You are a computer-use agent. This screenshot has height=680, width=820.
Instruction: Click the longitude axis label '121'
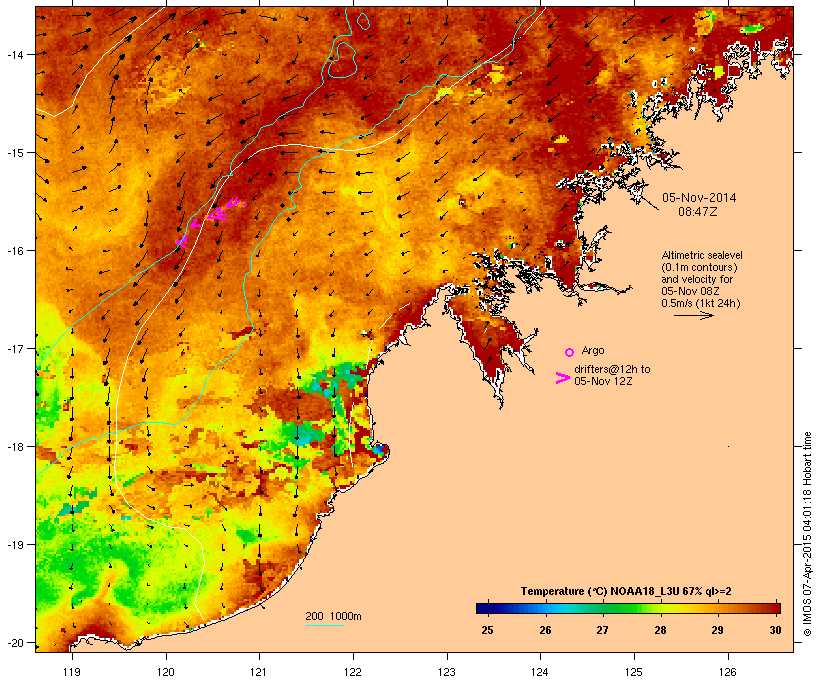259,672
